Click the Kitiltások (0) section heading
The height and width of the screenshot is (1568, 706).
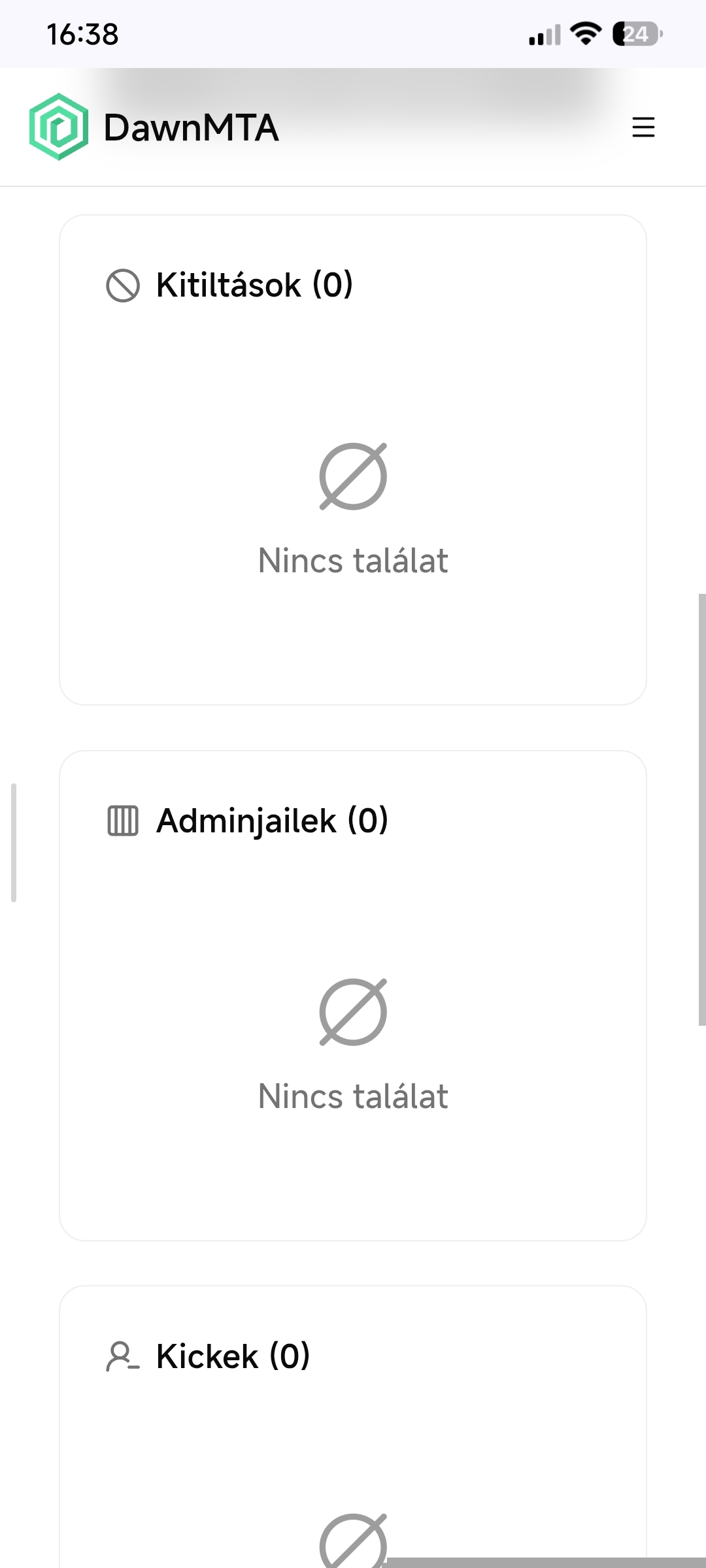254,284
